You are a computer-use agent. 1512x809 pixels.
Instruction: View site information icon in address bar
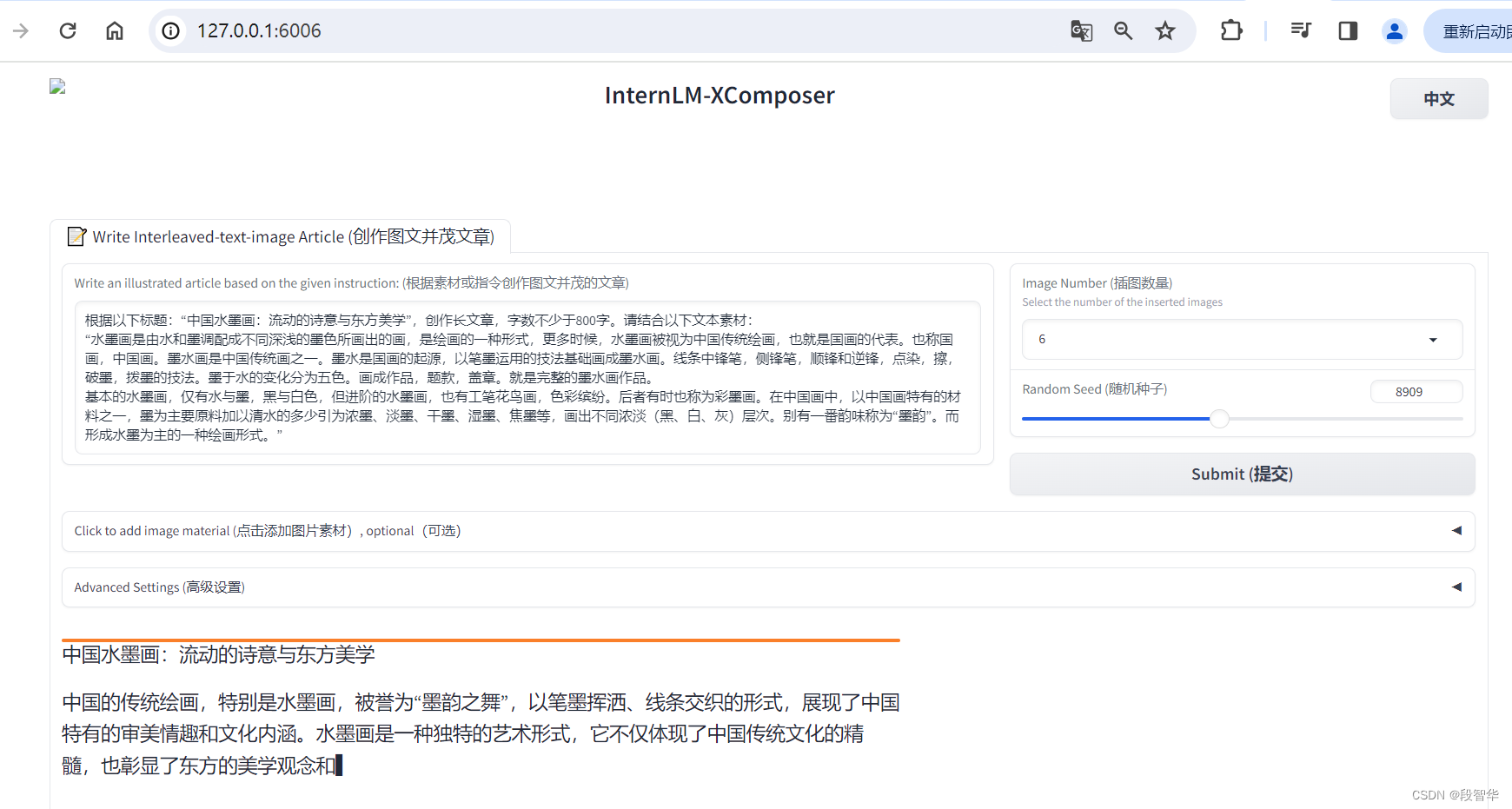click(x=171, y=31)
